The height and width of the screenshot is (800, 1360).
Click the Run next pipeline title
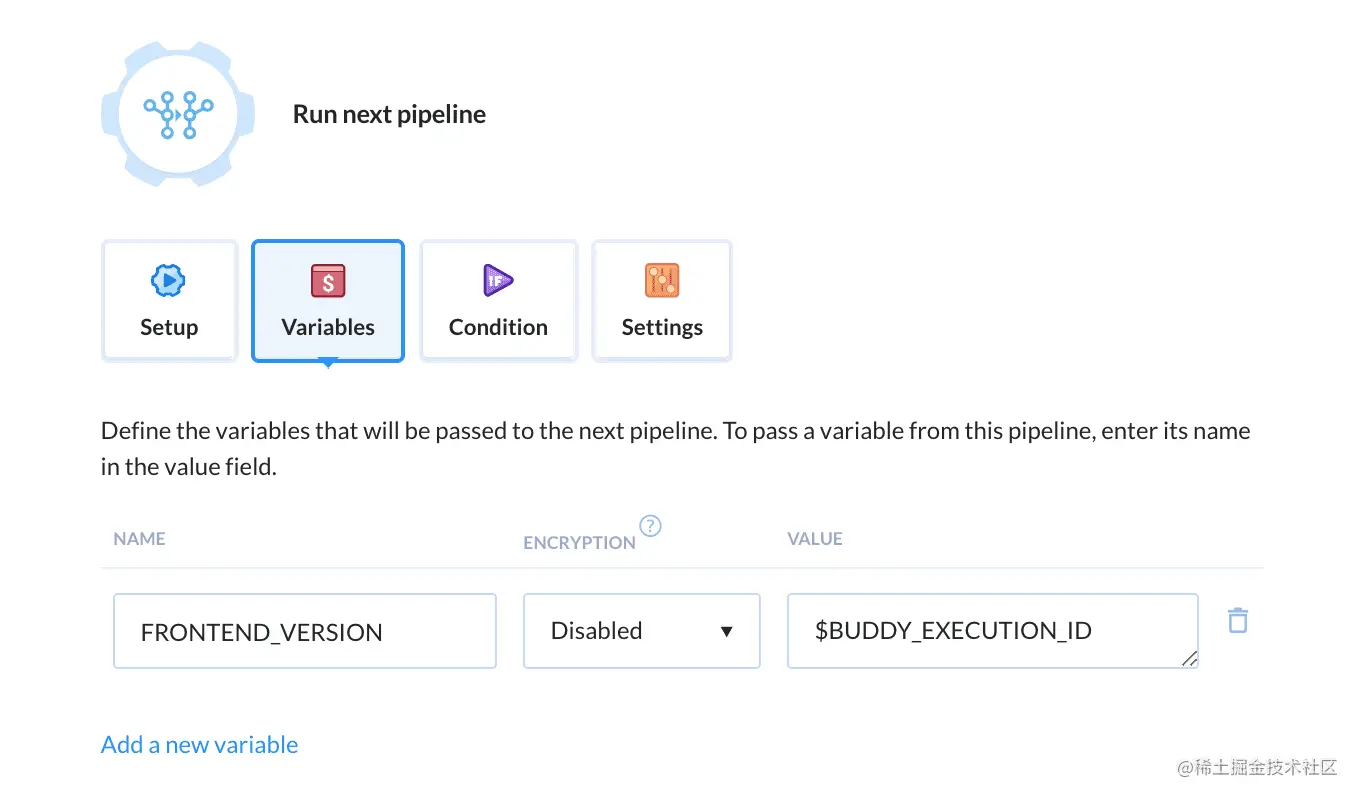click(389, 114)
